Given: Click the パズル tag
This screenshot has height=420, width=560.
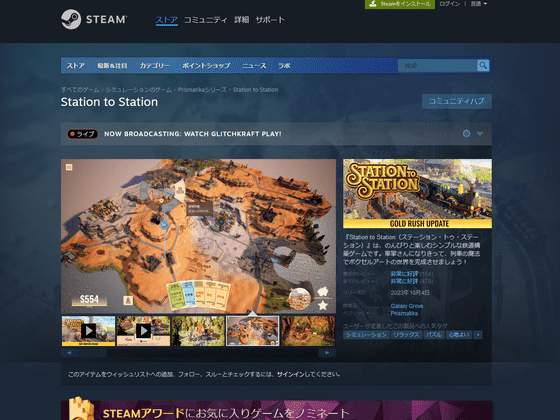Looking at the screenshot, I should [434, 335].
